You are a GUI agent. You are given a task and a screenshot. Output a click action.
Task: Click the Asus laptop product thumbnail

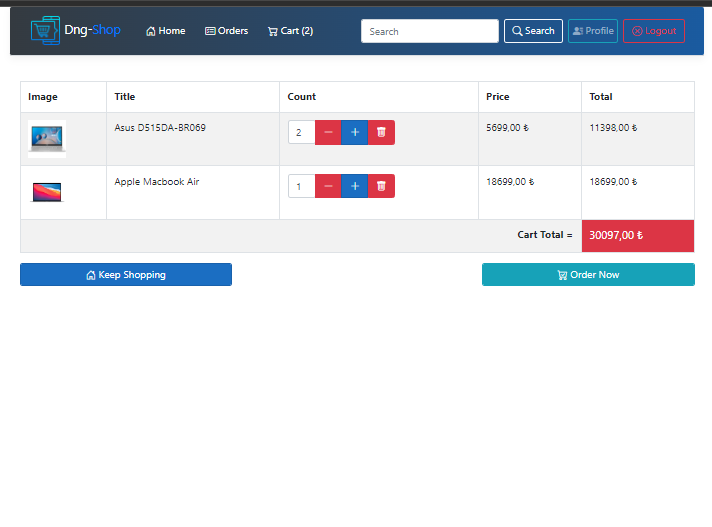pyautogui.click(x=47, y=139)
